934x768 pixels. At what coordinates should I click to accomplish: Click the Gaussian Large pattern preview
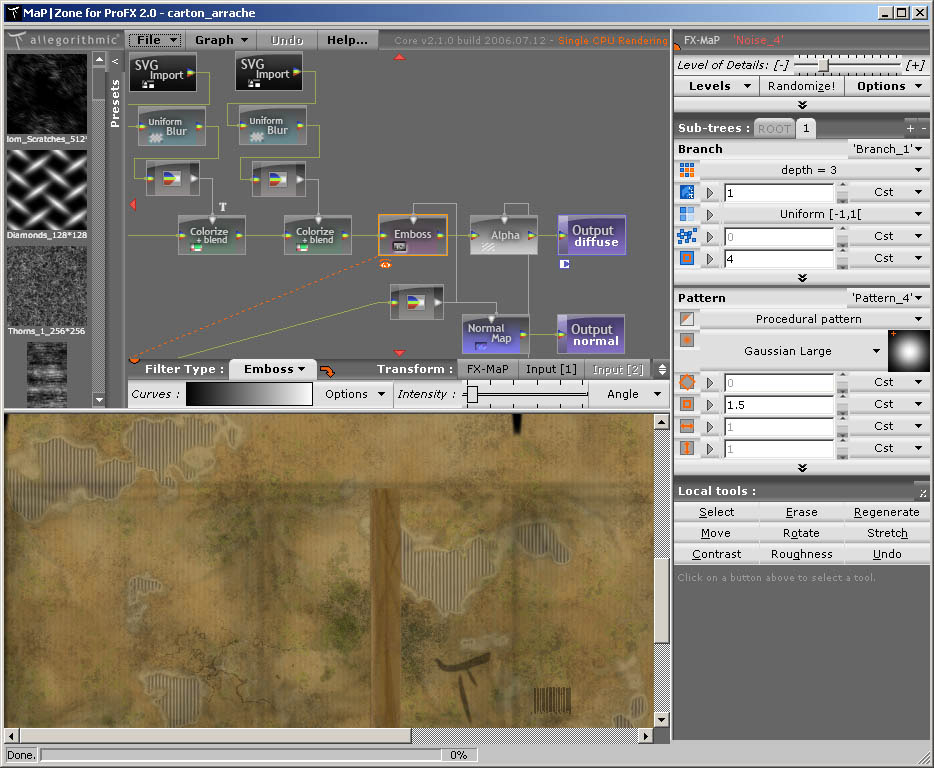(909, 351)
